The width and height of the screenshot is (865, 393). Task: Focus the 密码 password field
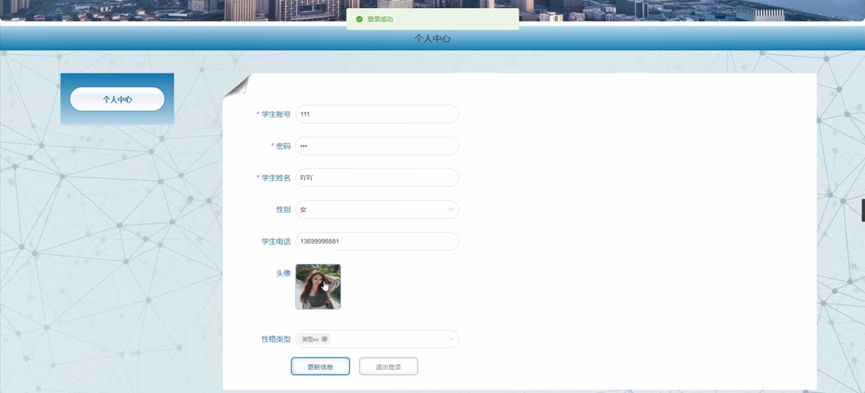pyautogui.click(x=377, y=146)
